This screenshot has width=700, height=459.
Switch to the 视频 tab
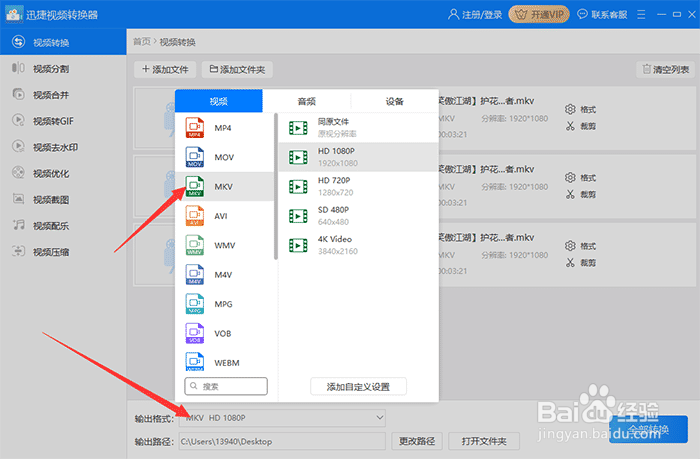(x=219, y=101)
